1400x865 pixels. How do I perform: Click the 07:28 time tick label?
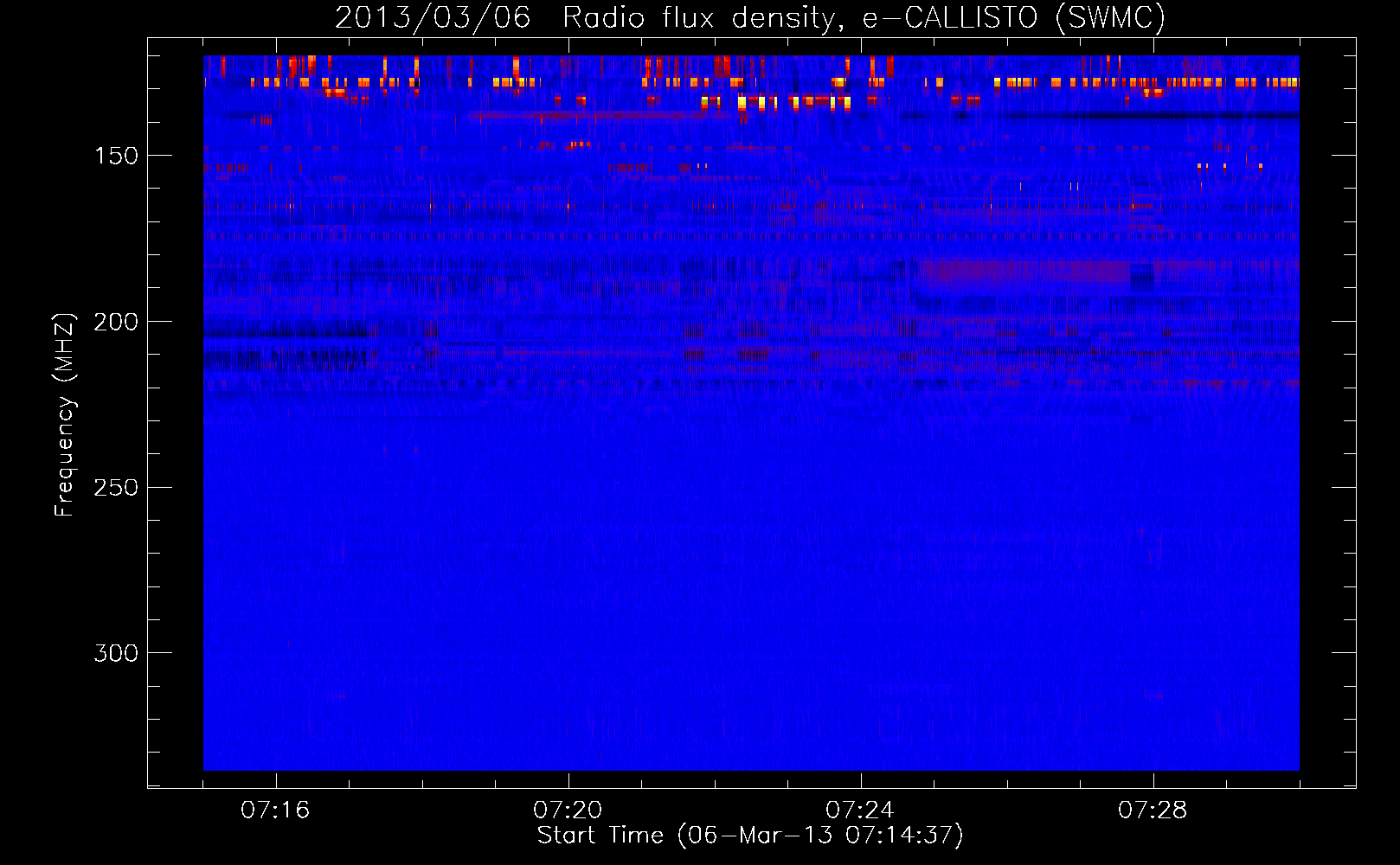[x=1153, y=811]
